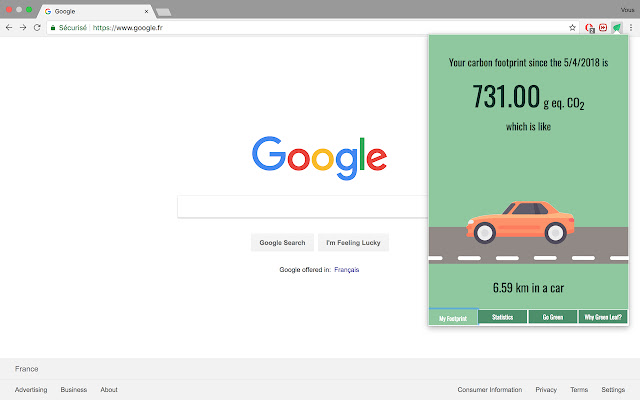Click the green padlock security icon

pyautogui.click(x=53, y=28)
